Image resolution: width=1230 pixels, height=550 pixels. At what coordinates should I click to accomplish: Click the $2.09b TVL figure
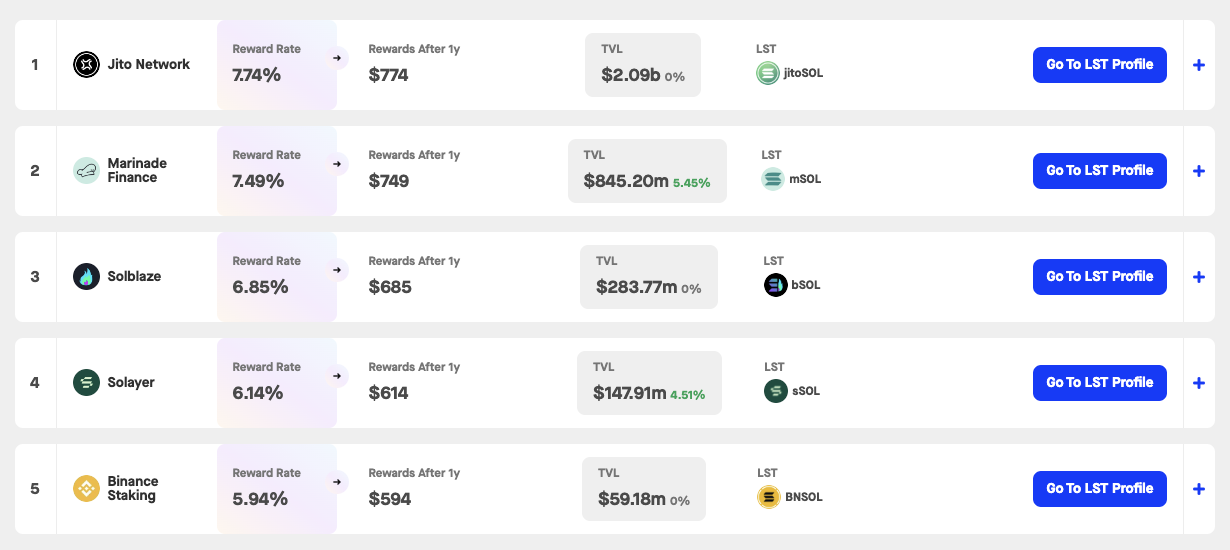[x=630, y=75]
